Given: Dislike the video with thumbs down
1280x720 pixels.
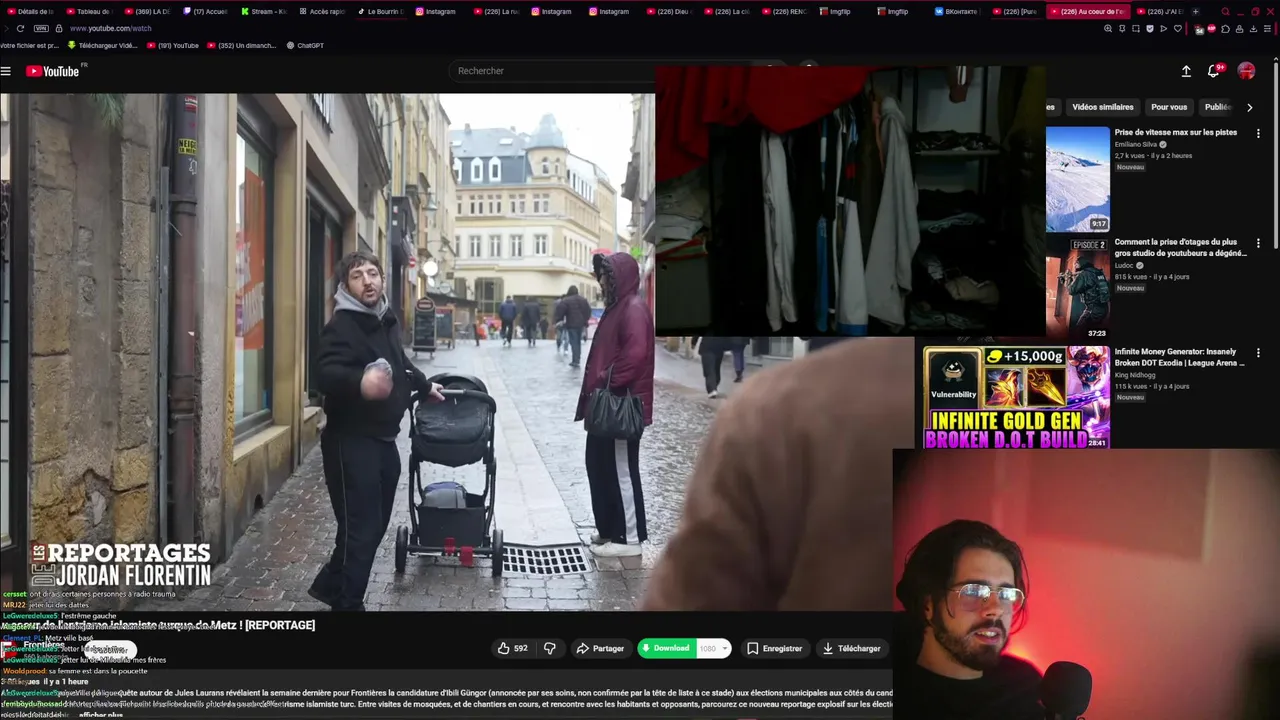Looking at the screenshot, I should tap(549, 648).
